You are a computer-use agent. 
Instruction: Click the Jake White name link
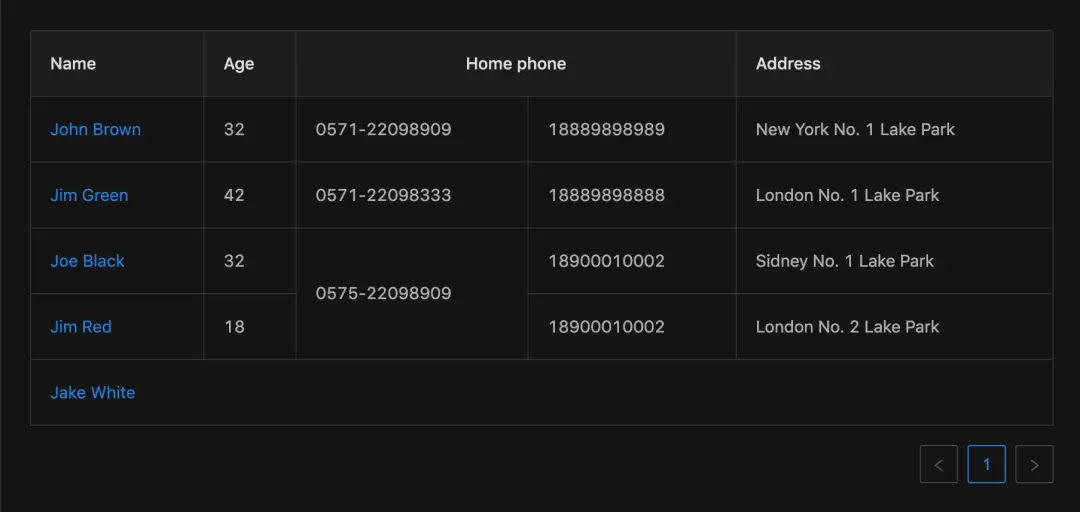pos(92,393)
